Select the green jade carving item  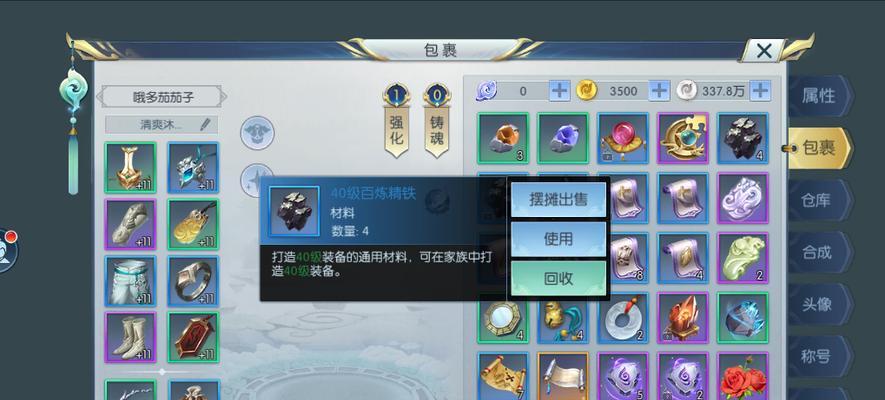tap(742, 258)
